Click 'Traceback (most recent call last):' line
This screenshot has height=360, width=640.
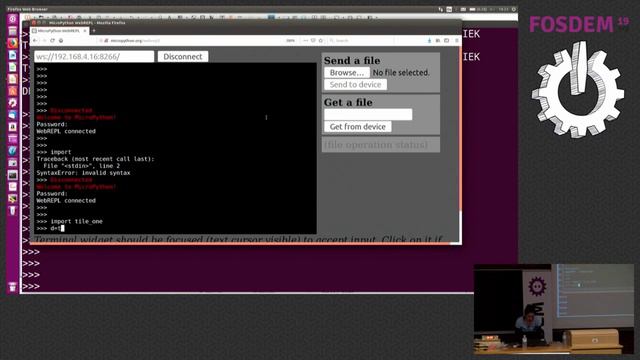(x=96, y=159)
